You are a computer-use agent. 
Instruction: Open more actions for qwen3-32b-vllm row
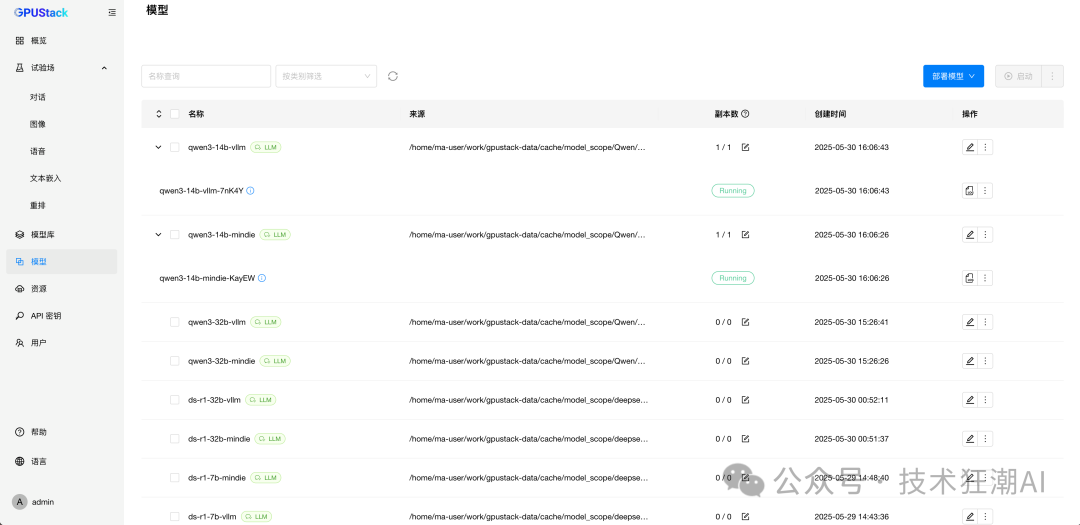tap(986, 322)
